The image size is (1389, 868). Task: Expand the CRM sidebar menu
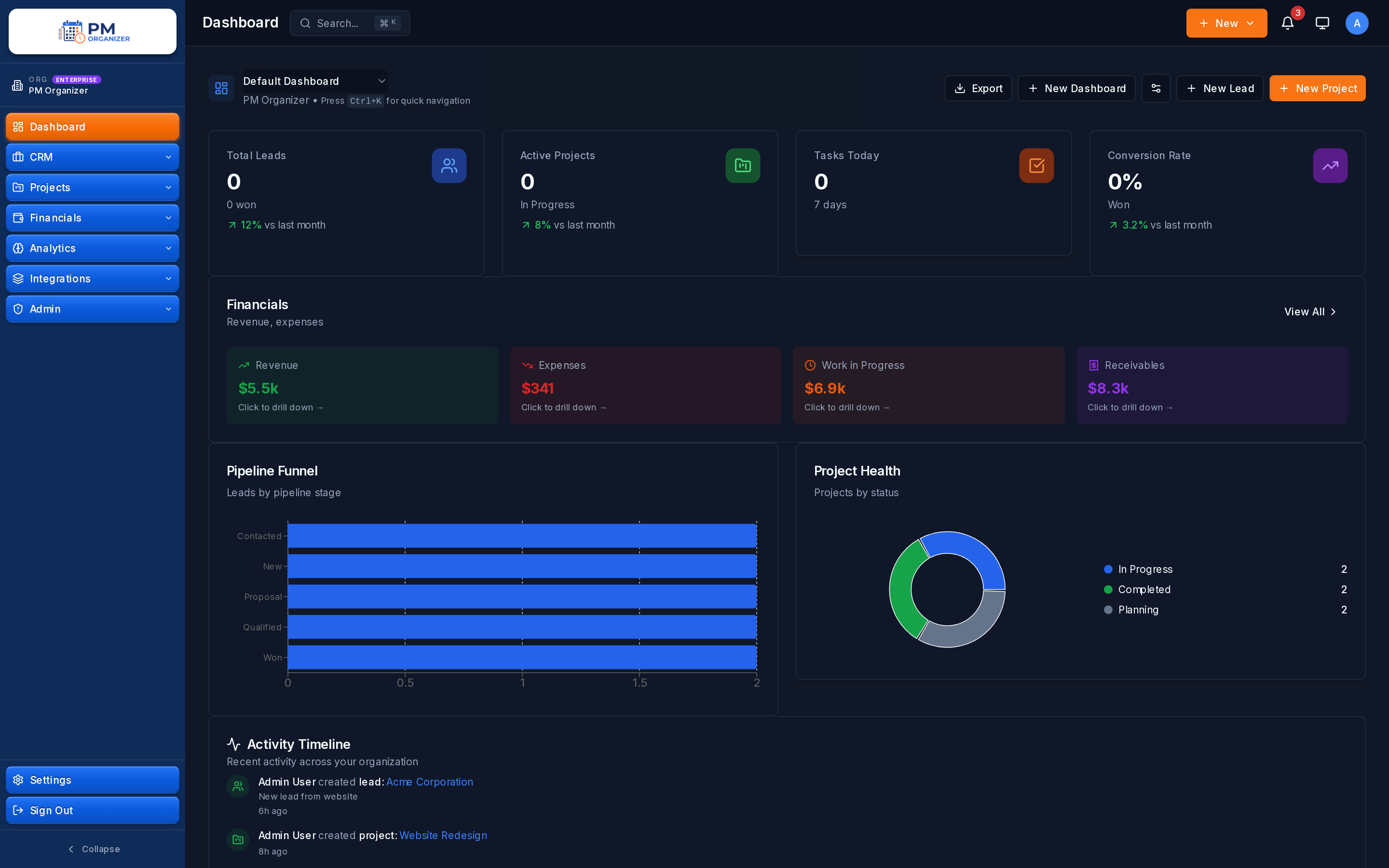click(93, 157)
